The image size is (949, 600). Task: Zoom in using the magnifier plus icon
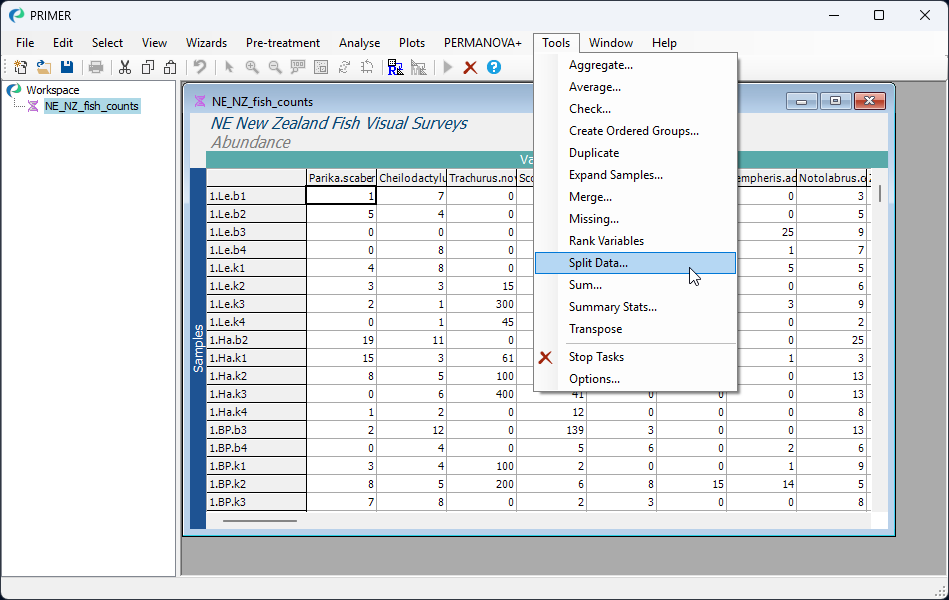click(253, 67)
